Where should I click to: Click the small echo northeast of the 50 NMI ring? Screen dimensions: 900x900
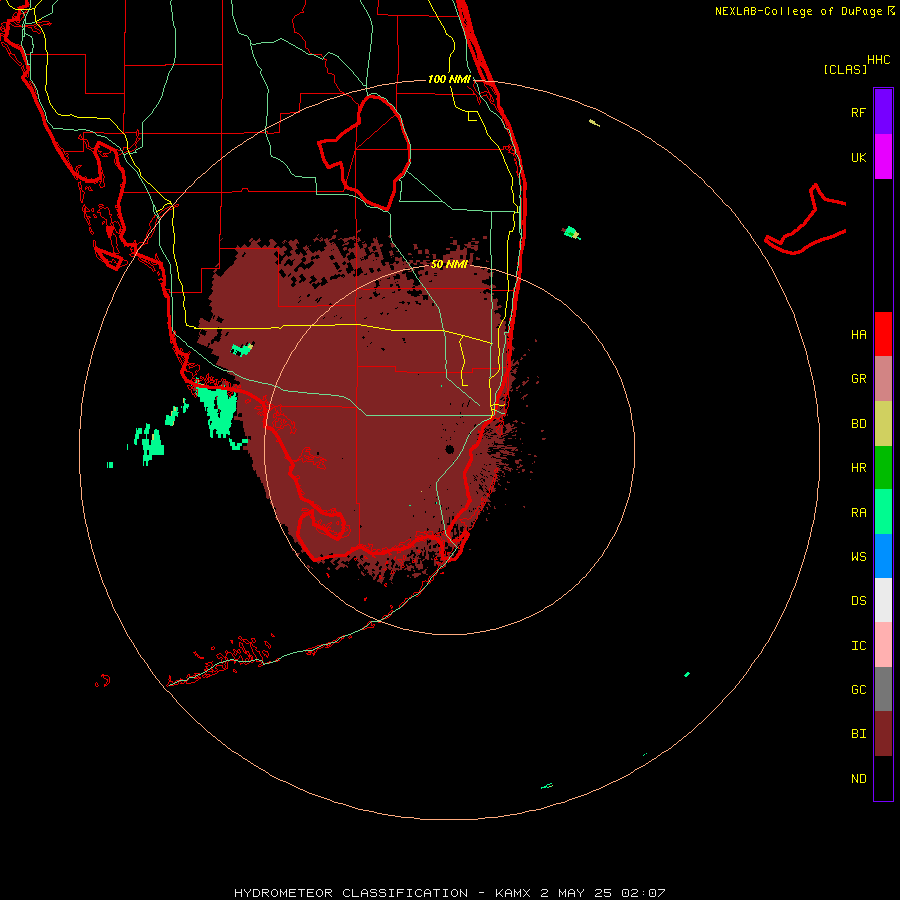(x=571, y=232)
